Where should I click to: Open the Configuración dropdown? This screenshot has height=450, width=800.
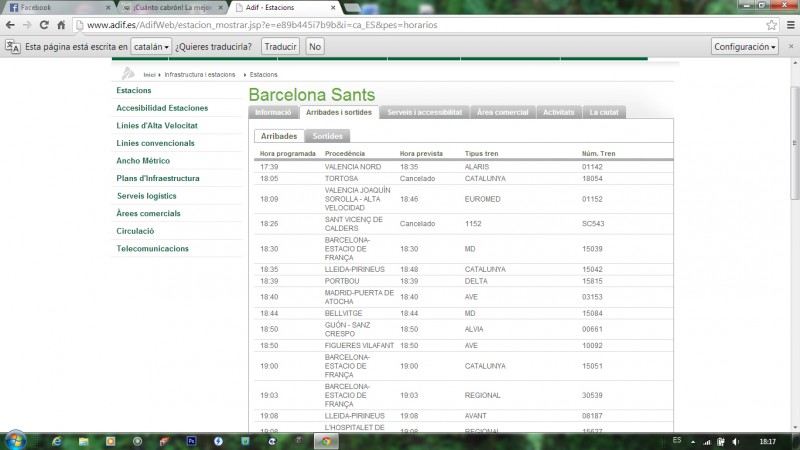point(744,46)
